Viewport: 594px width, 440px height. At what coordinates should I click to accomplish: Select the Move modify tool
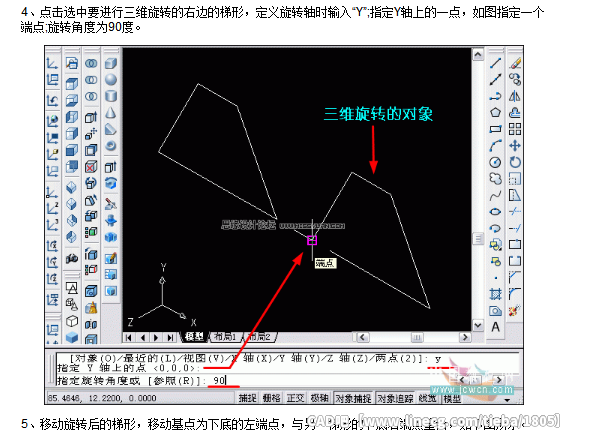(515, 146)
